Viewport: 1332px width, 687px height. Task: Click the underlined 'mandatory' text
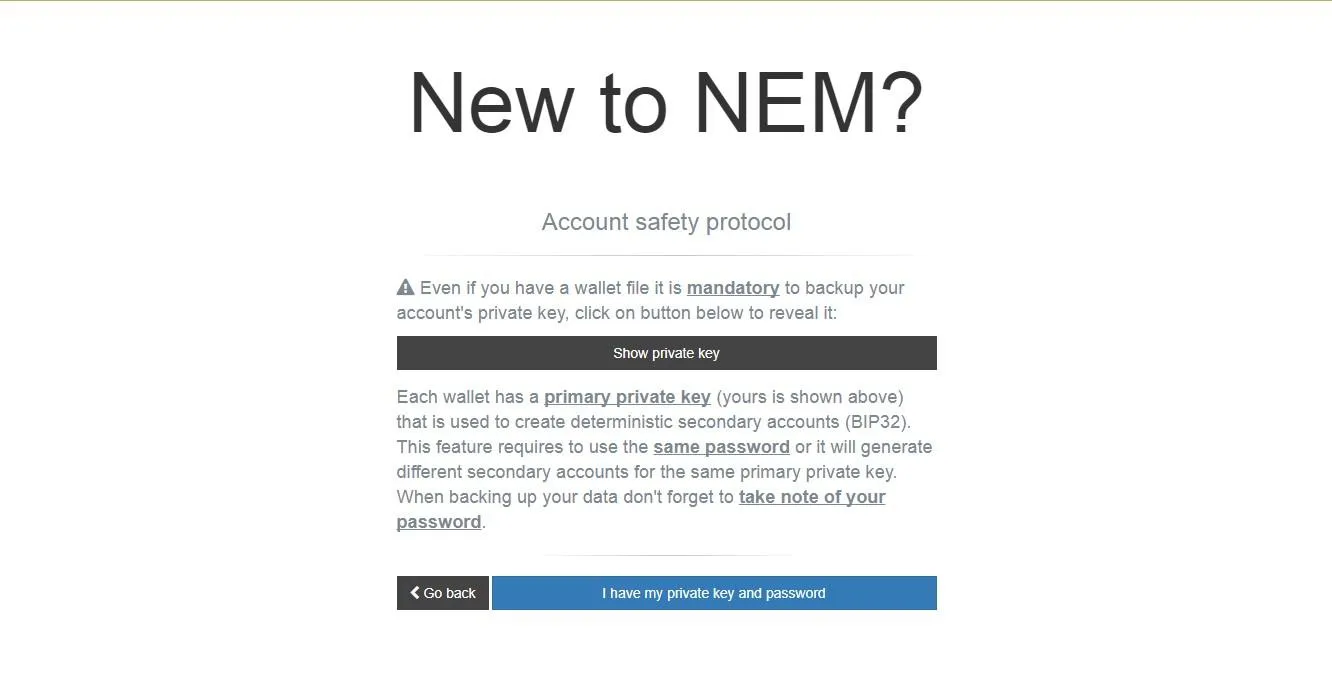733,287
